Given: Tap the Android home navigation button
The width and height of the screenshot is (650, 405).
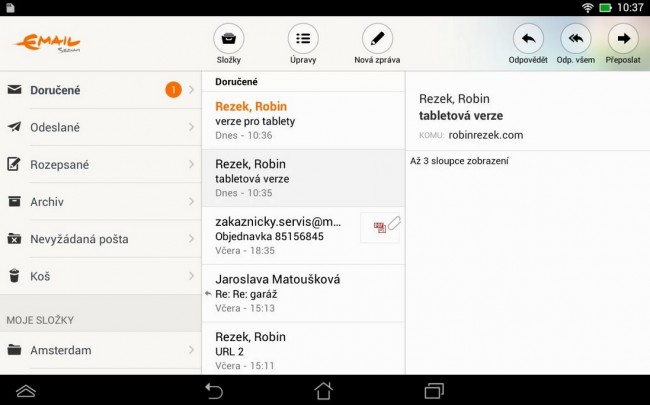Looking at the screenshot, I should click(x=323, y=390).
